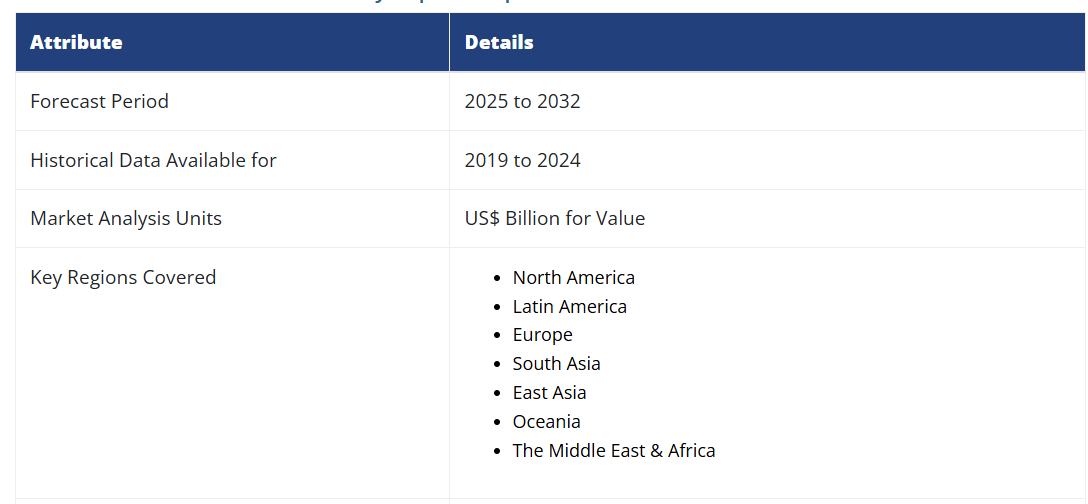Select the Oceania list item
Image resolution: width=1088 pixels, height=504 pixels.
546,422
